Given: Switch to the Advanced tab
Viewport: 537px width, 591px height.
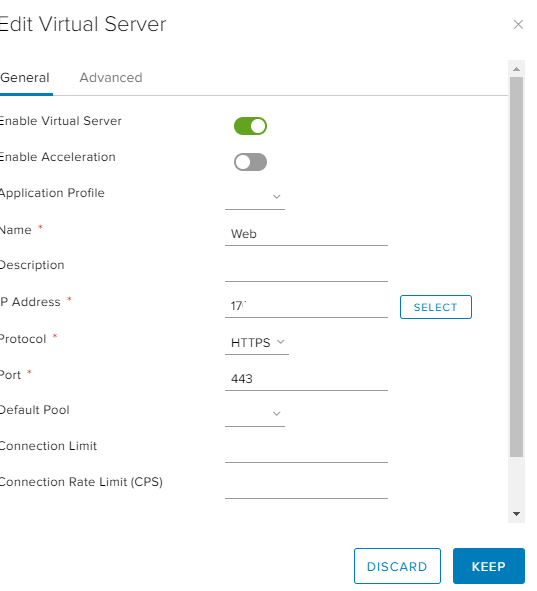Looking at the screenshot, I should [x=111, y=78].
